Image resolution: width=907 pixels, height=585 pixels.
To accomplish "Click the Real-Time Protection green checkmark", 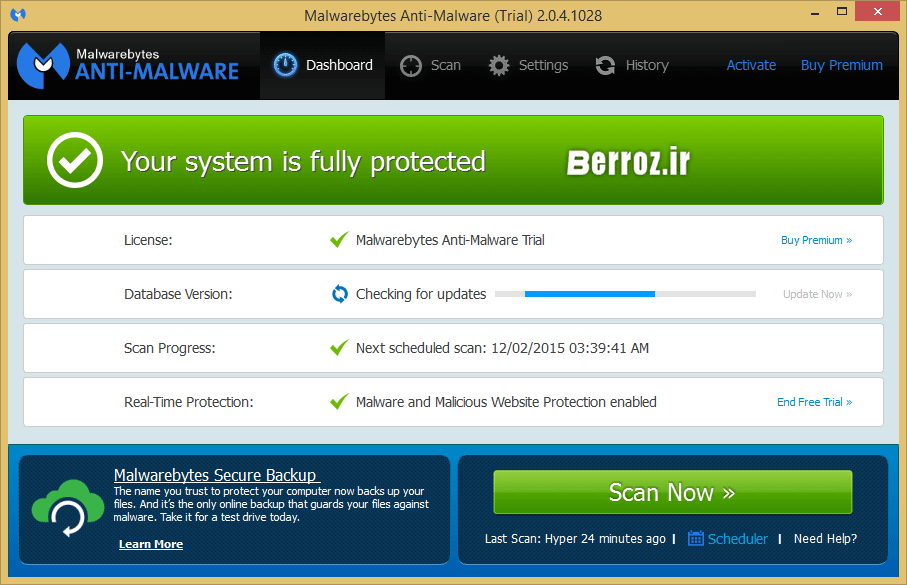I will pos(339,402).
